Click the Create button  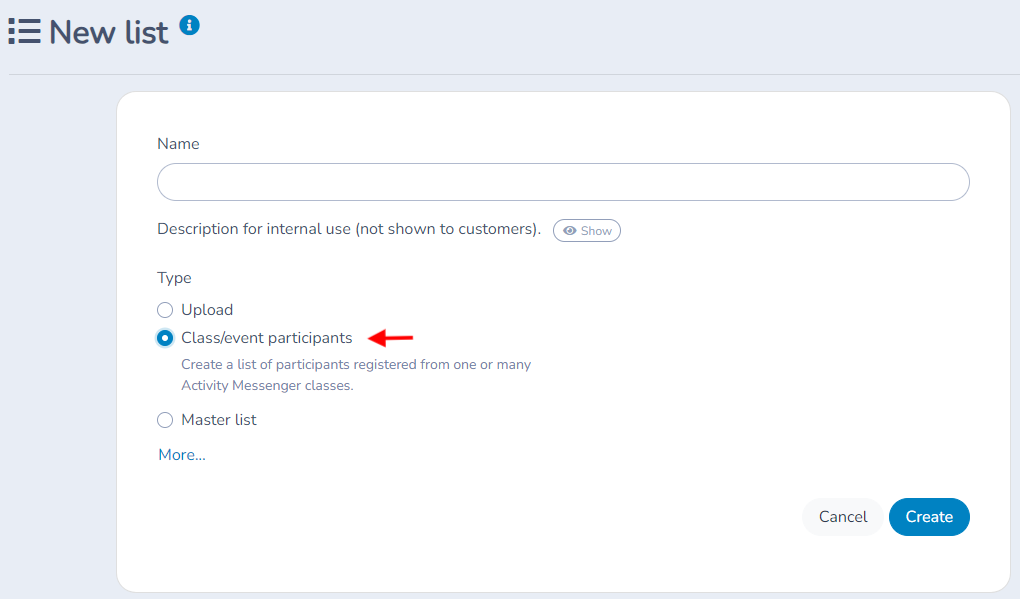click(929, 517)
